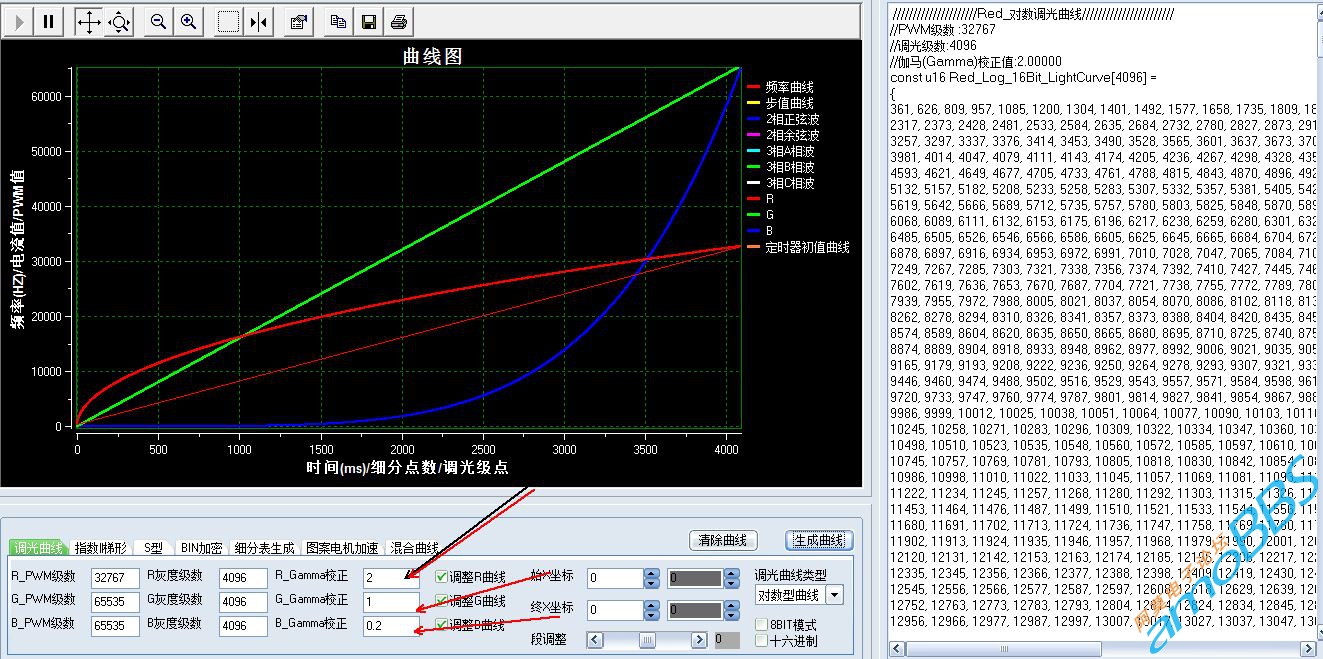
Task: Select the dotted rectangle selection tool
Action: [229, 21]
